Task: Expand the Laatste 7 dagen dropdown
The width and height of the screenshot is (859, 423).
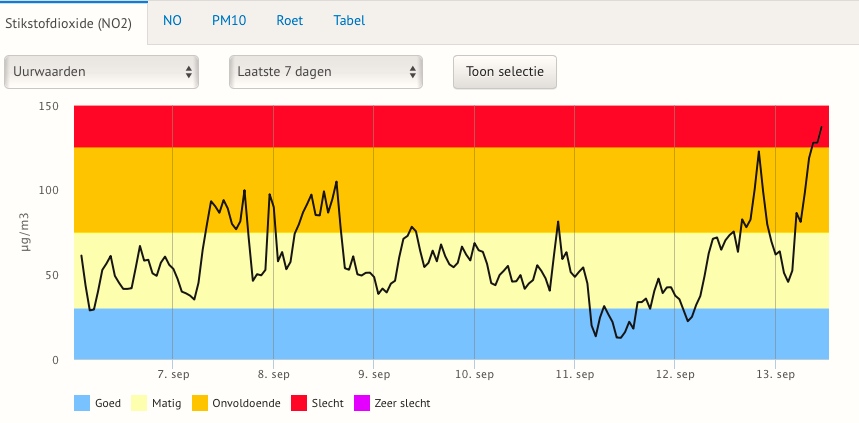Action: (x=325, y=72)
